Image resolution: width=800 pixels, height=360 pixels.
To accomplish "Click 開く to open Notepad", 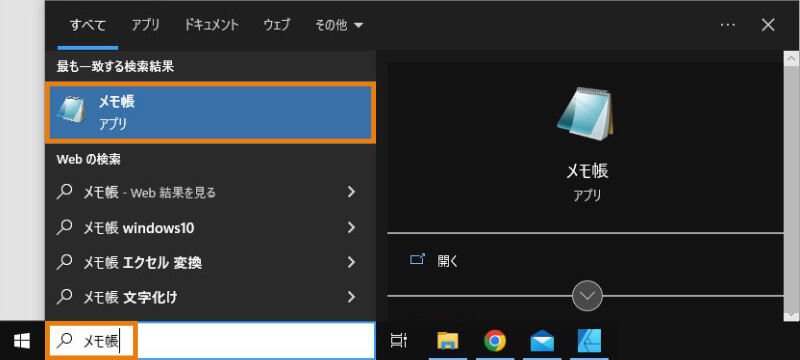I will (448, 261).
